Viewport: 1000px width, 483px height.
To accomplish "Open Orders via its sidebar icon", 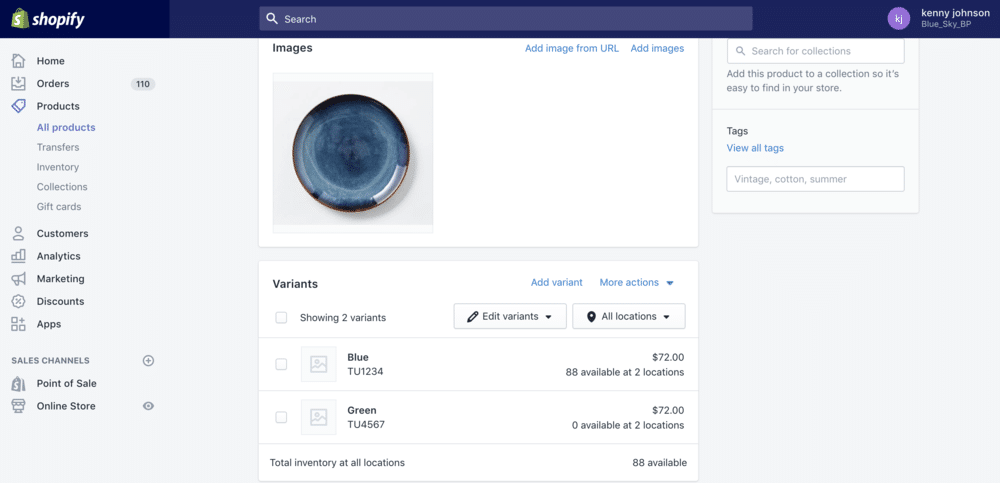I will [18, 84].
